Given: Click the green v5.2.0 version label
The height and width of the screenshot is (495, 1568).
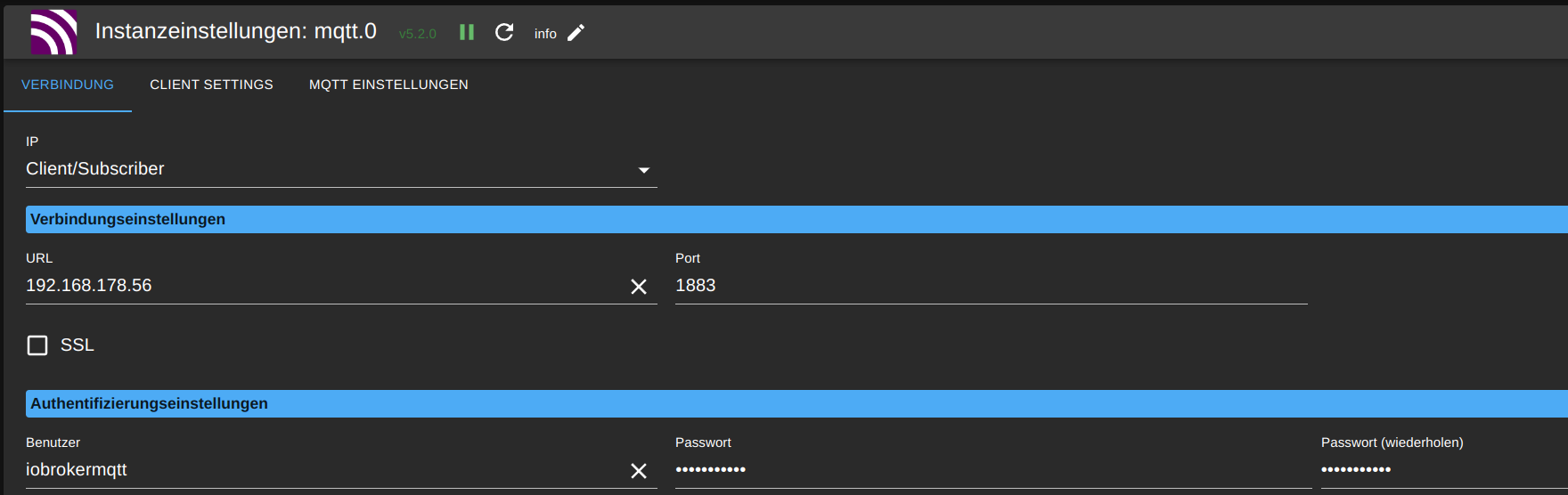Looking at the screenshot, I should tap(418, 34).
